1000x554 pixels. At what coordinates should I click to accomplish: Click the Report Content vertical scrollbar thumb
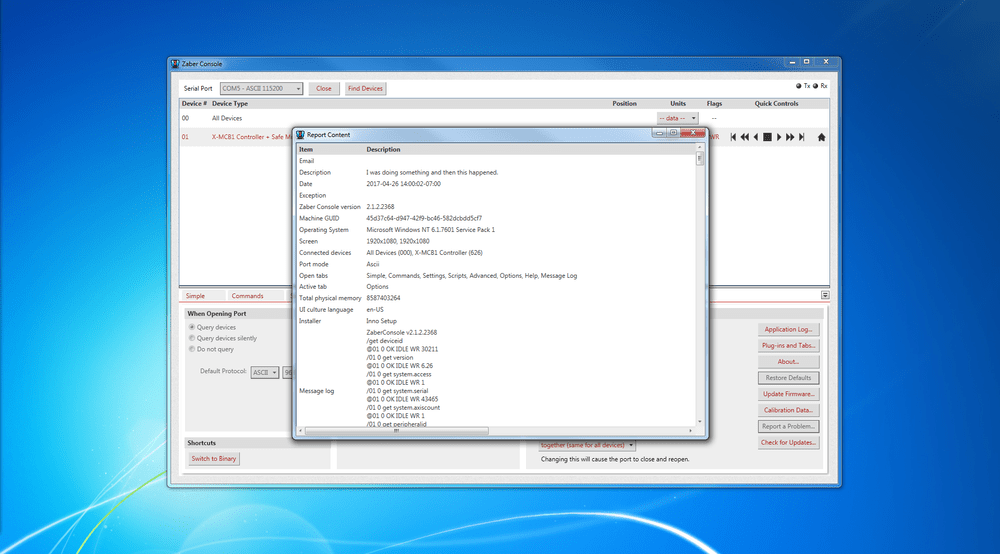coord(700,158)
